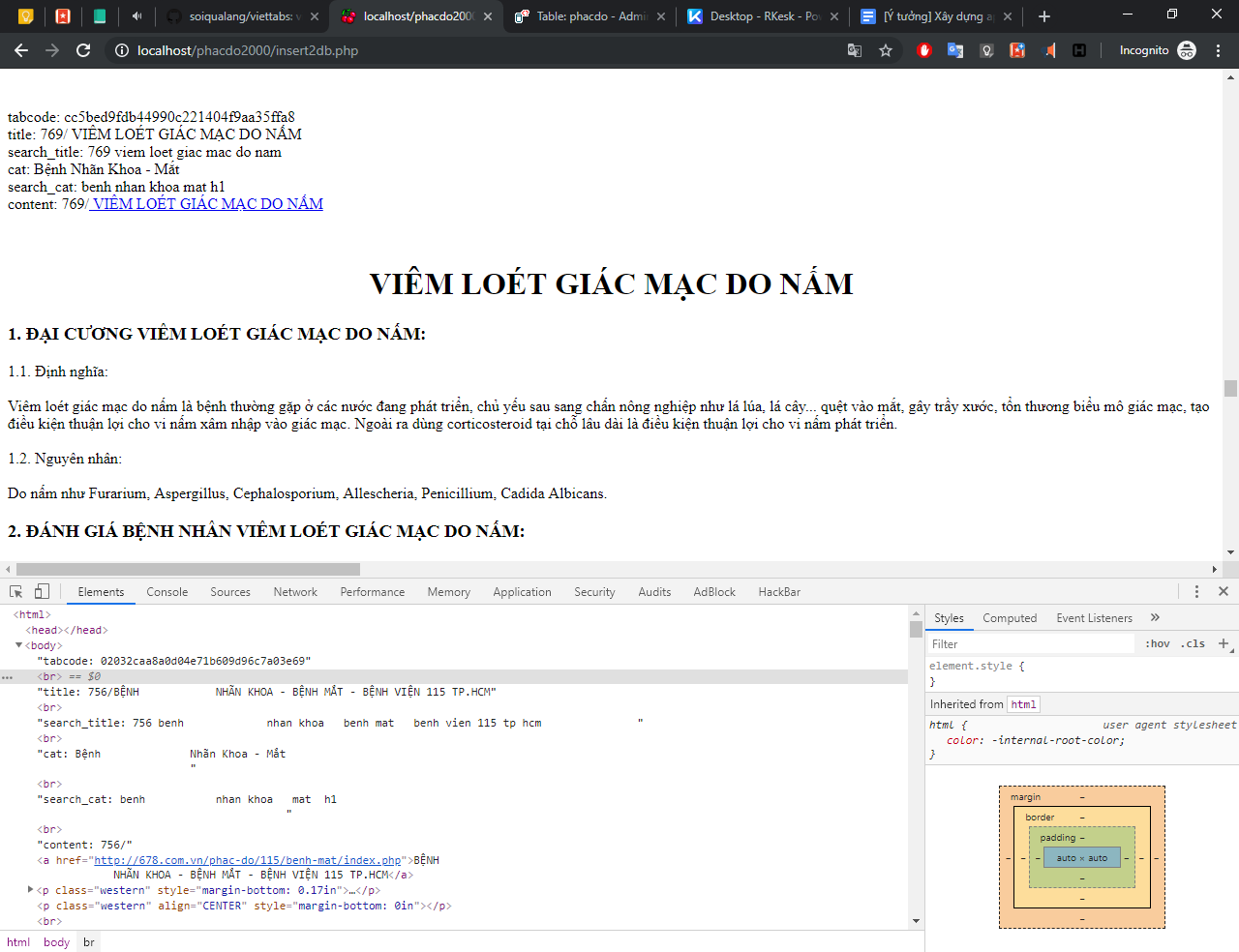Screen dimensions: 1239x952
Task: Open the DevTools Audits panel
Action: pos(654,592)
